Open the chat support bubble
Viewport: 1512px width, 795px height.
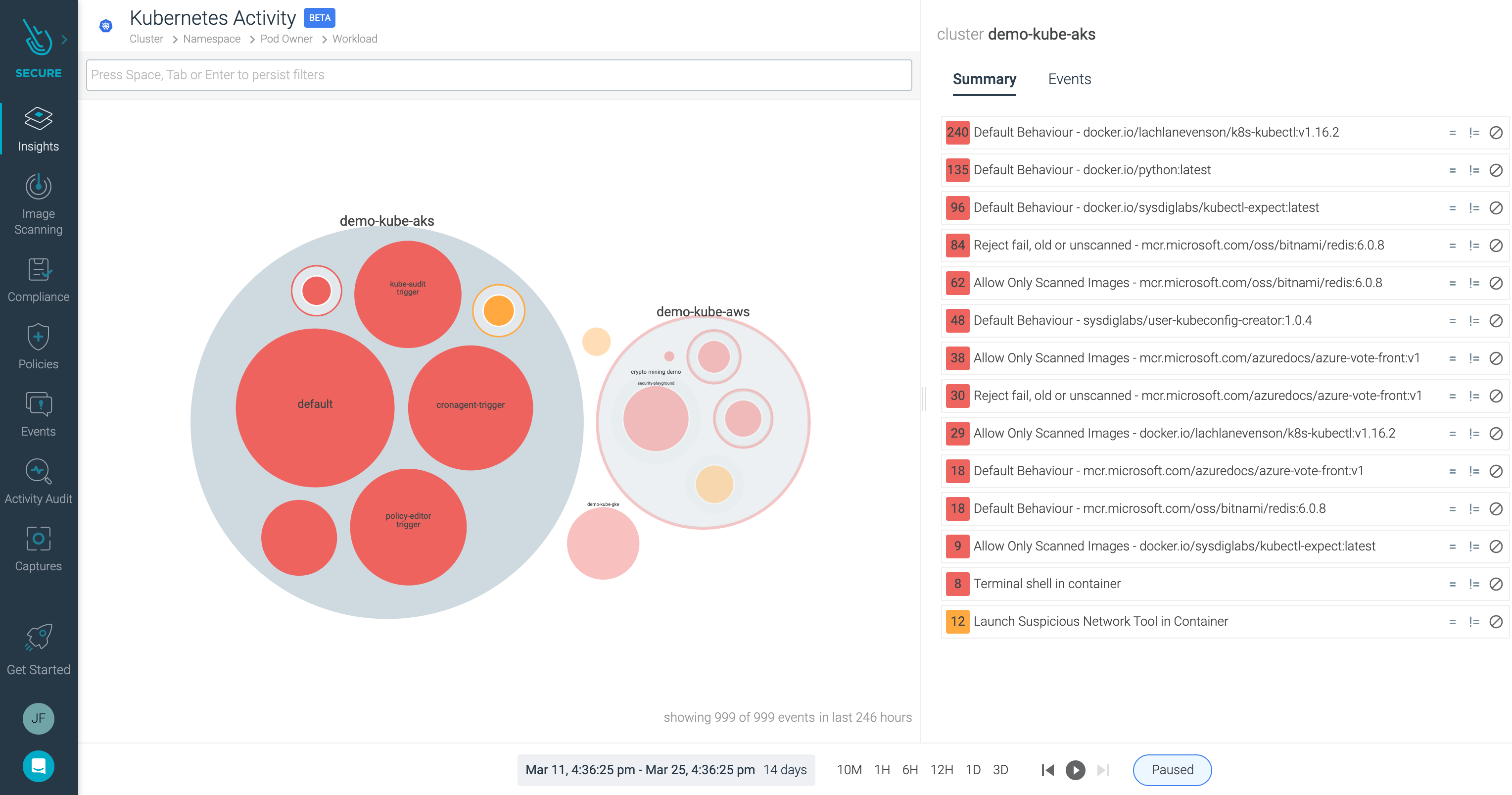[x=39, y=766]
